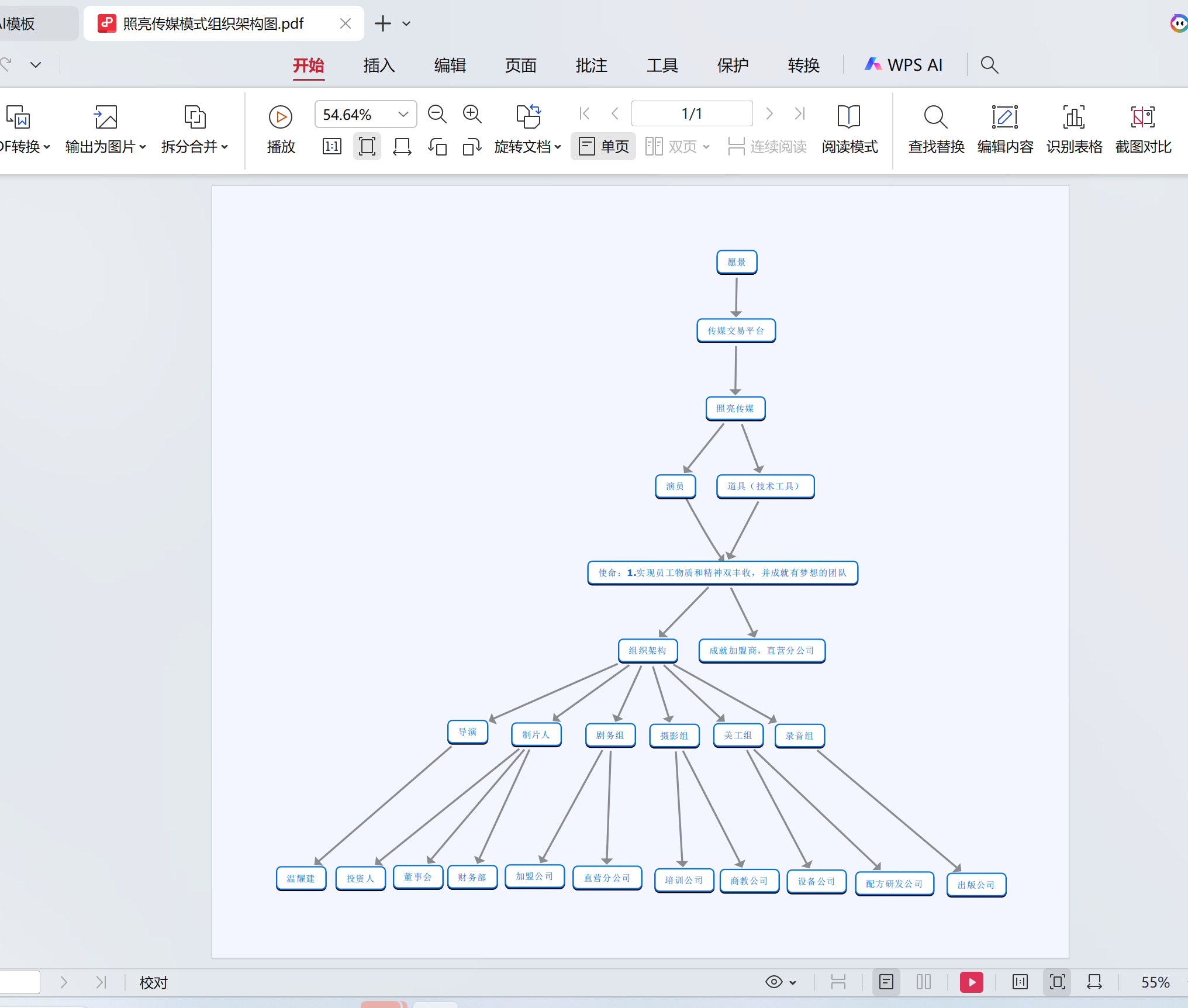Switch to the 转换 ribbon tab
1188x1008 pixels.
click(x=804, y=65)
